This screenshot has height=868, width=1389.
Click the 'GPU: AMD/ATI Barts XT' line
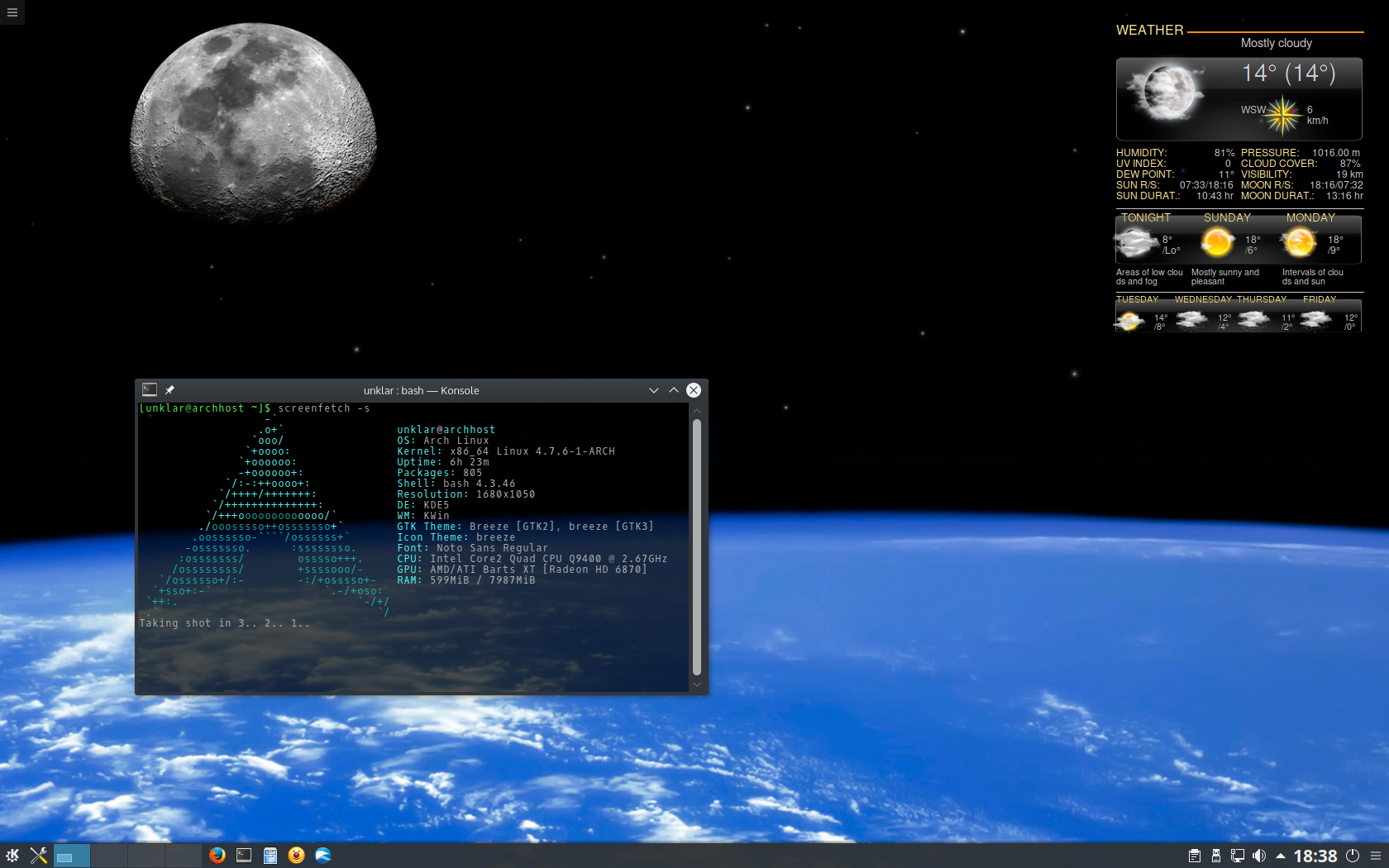pos(522,570)
